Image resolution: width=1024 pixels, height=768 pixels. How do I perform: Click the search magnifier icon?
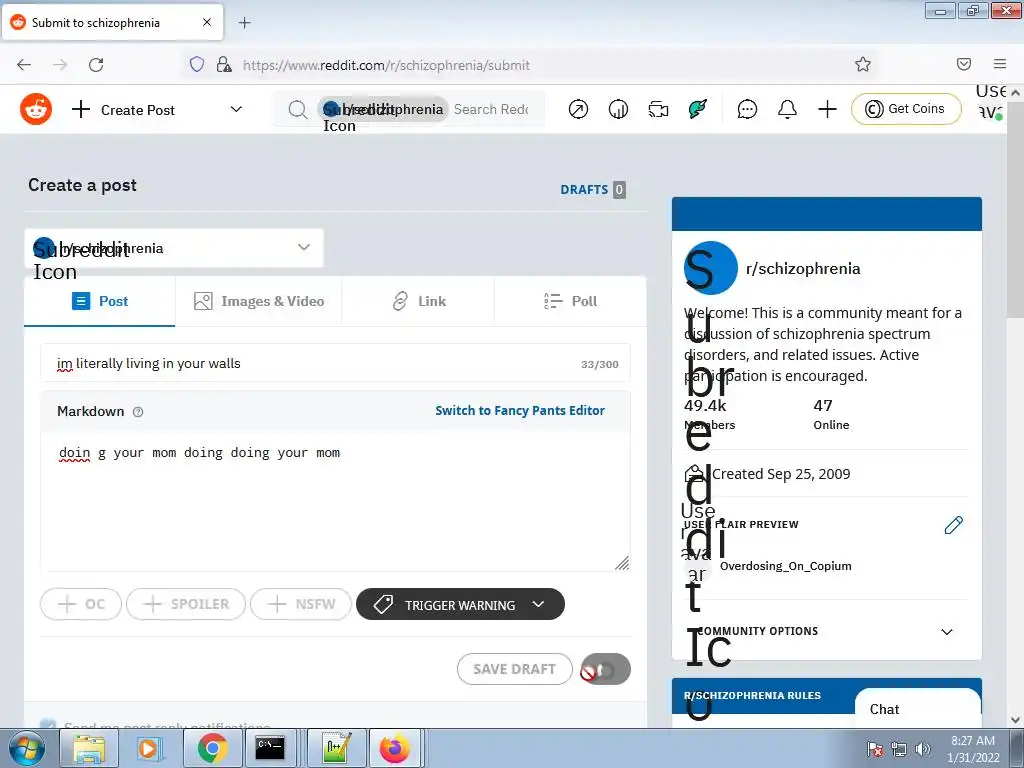298,109
